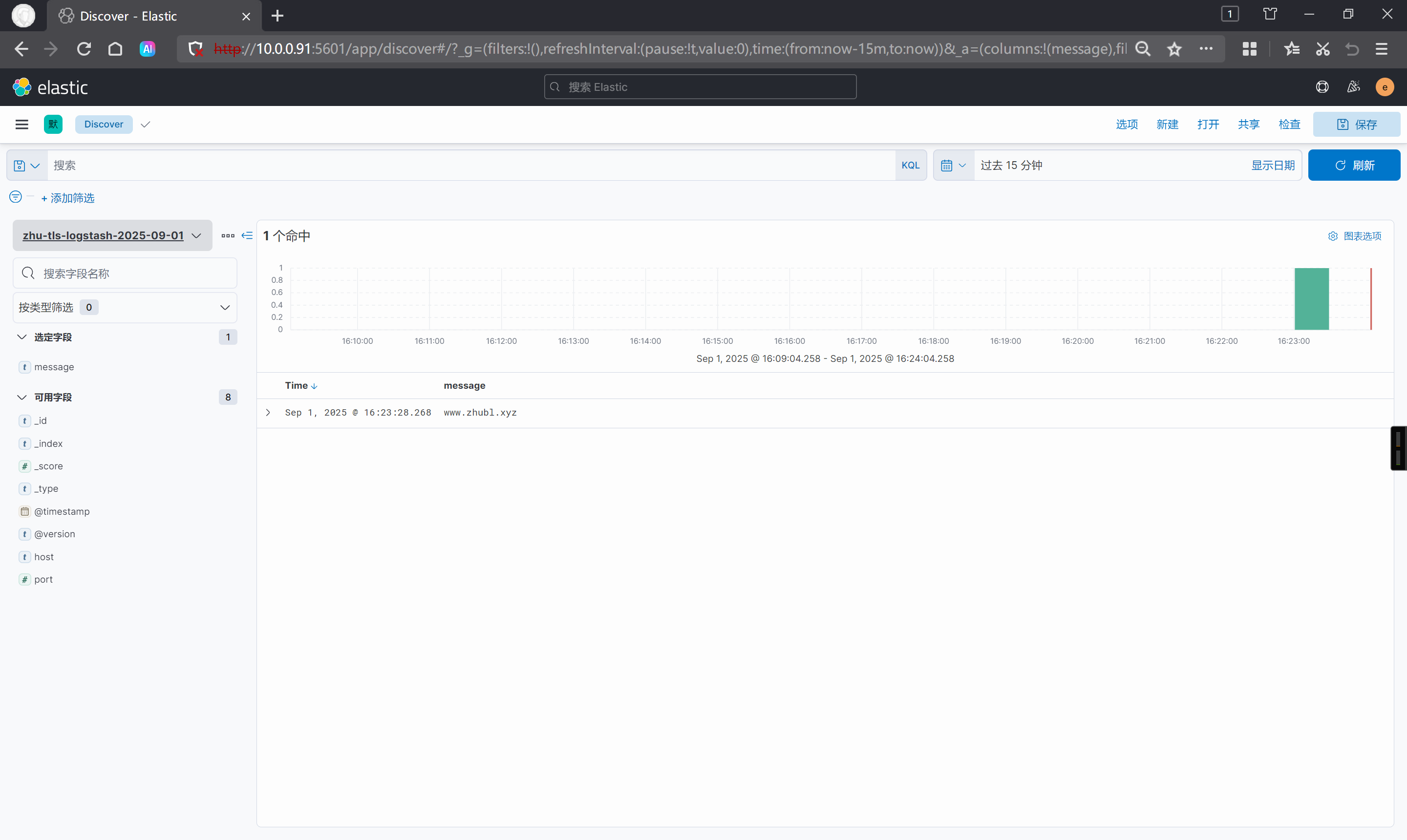Open the saved query menu icon
The height and width of the screenshot is (840, 1407).
tap(26, 165)
